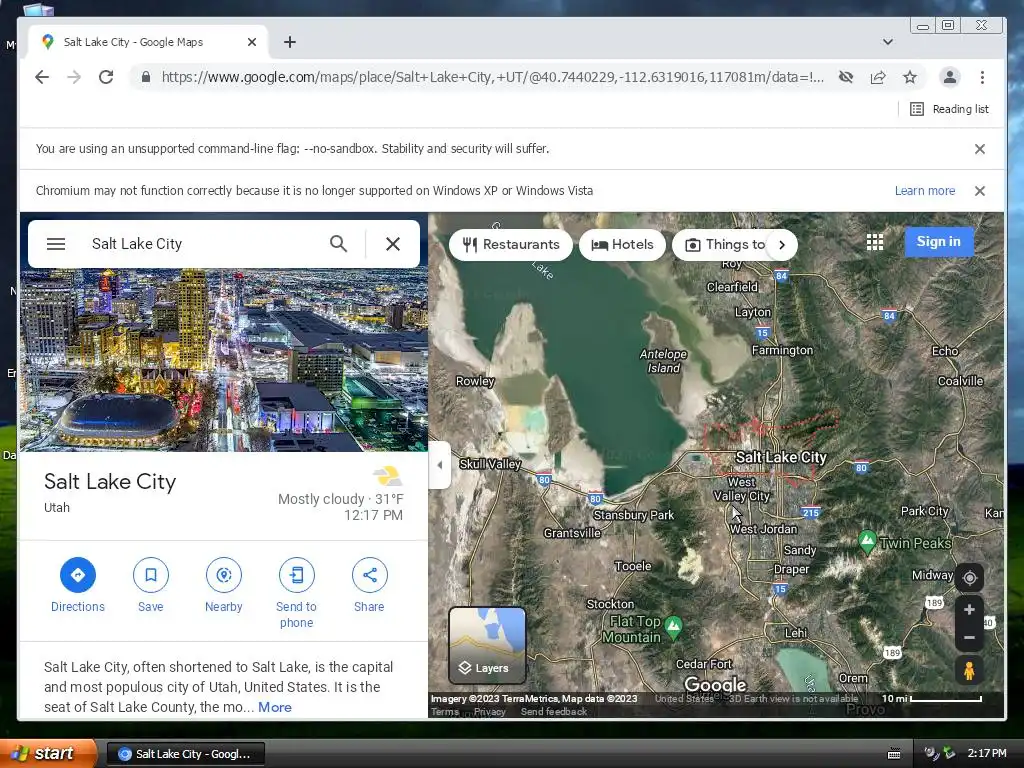Click the browser forward arrow
The height and width of the screenshot is (768, 1024).
[x=74, y=77]
